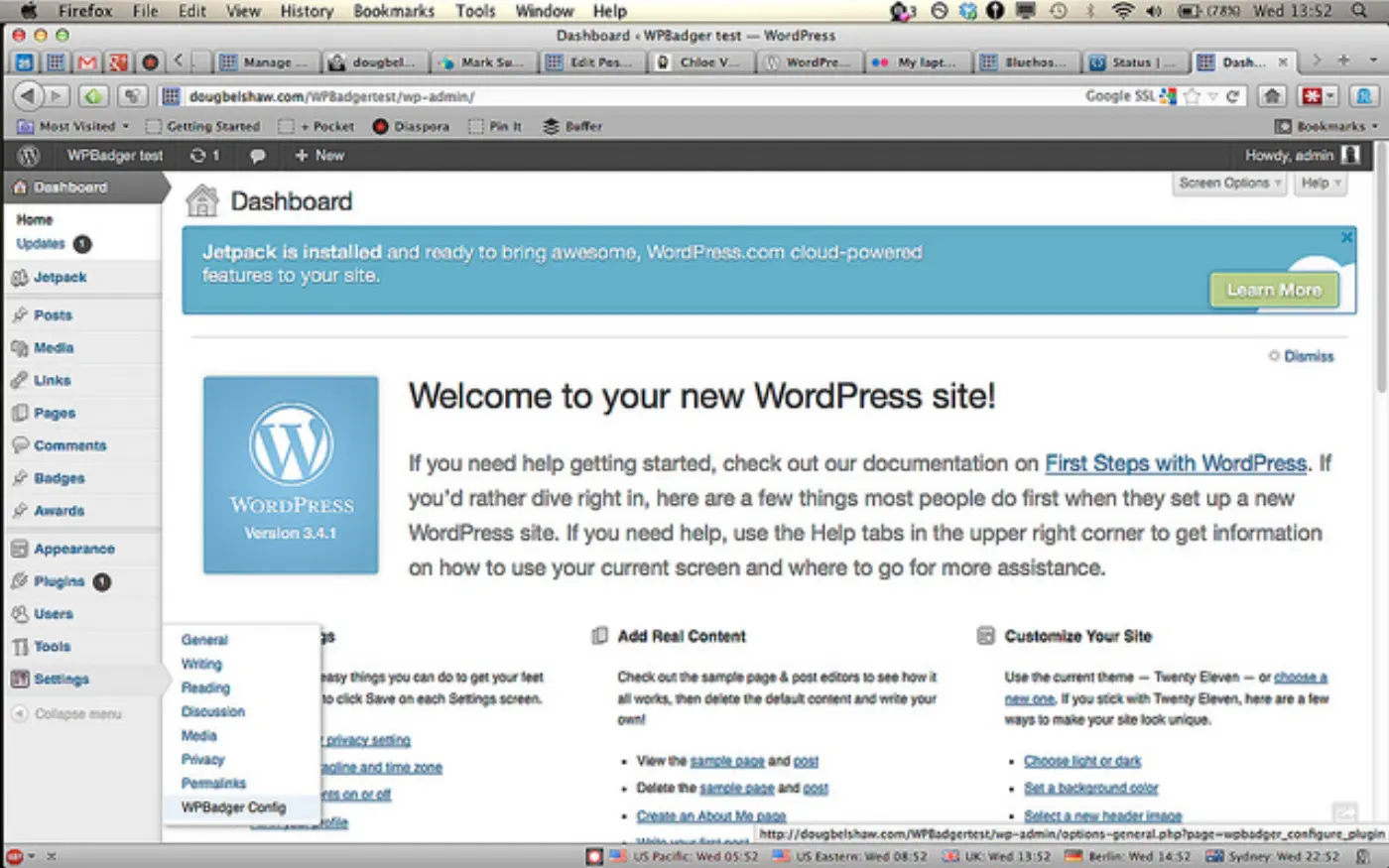Open the Appearance menu

(74, 550)
